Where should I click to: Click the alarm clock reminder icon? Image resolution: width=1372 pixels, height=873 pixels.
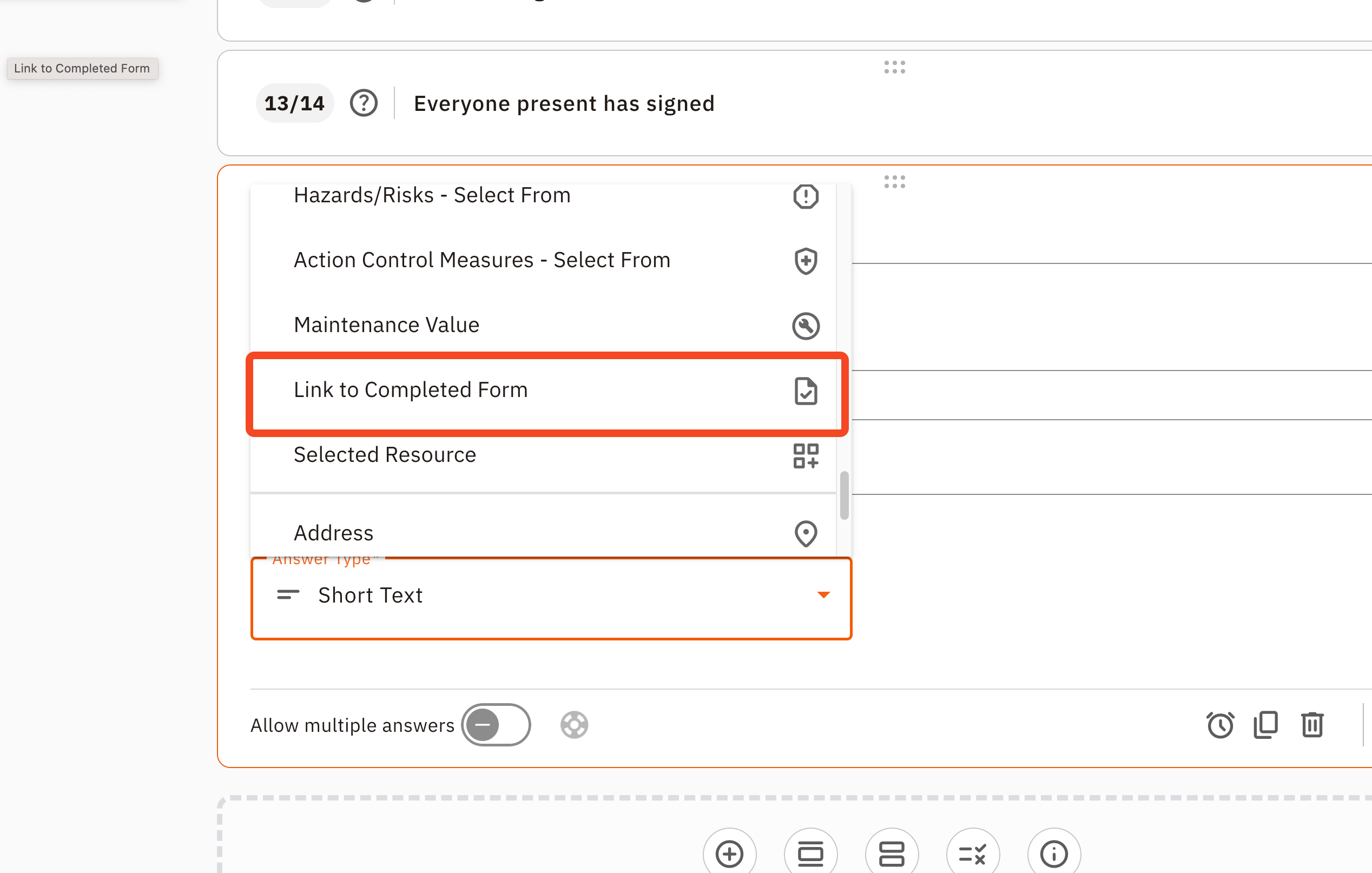tap(1220, 725)
